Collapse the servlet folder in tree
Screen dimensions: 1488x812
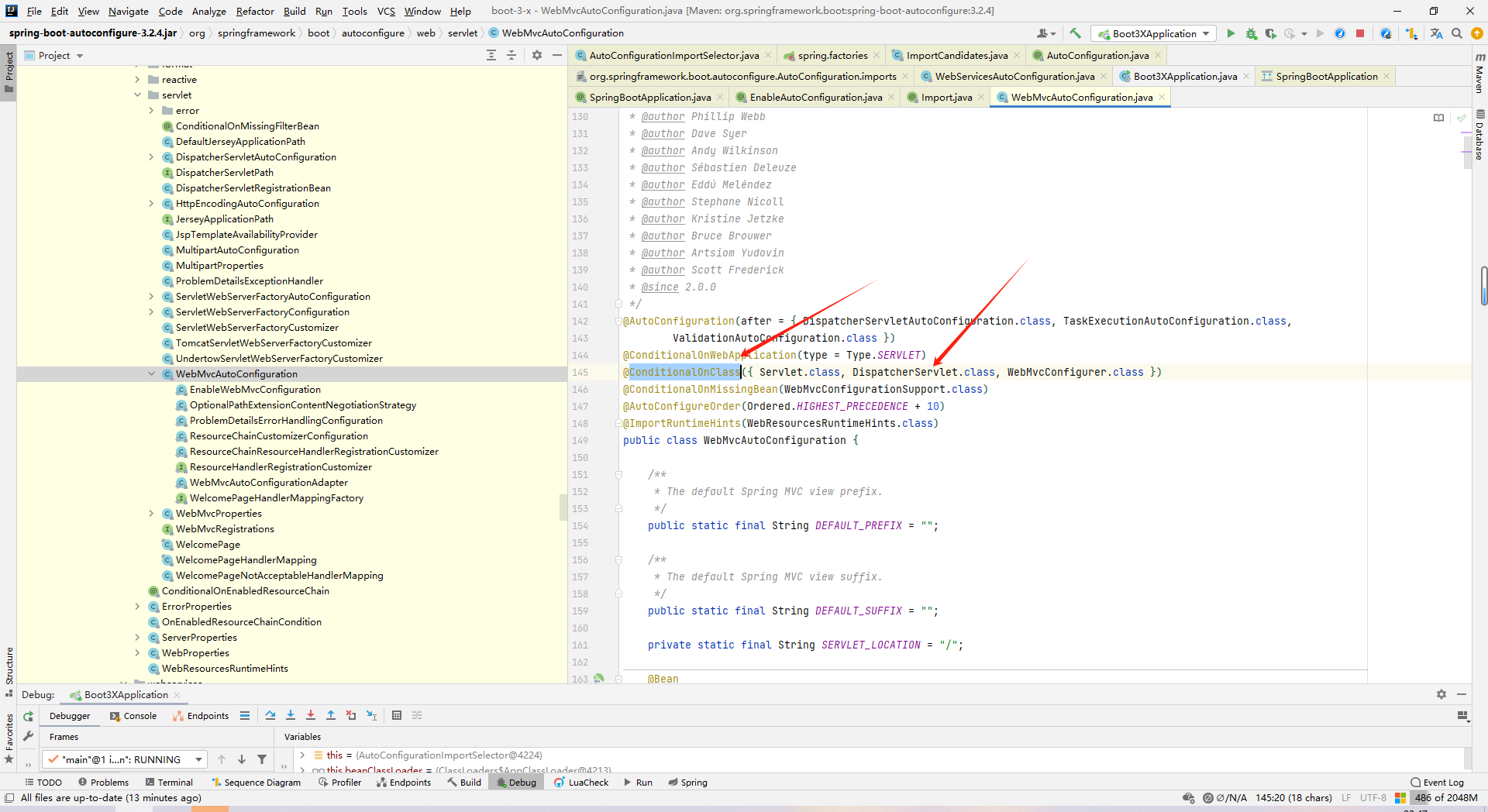coord(138,95)
